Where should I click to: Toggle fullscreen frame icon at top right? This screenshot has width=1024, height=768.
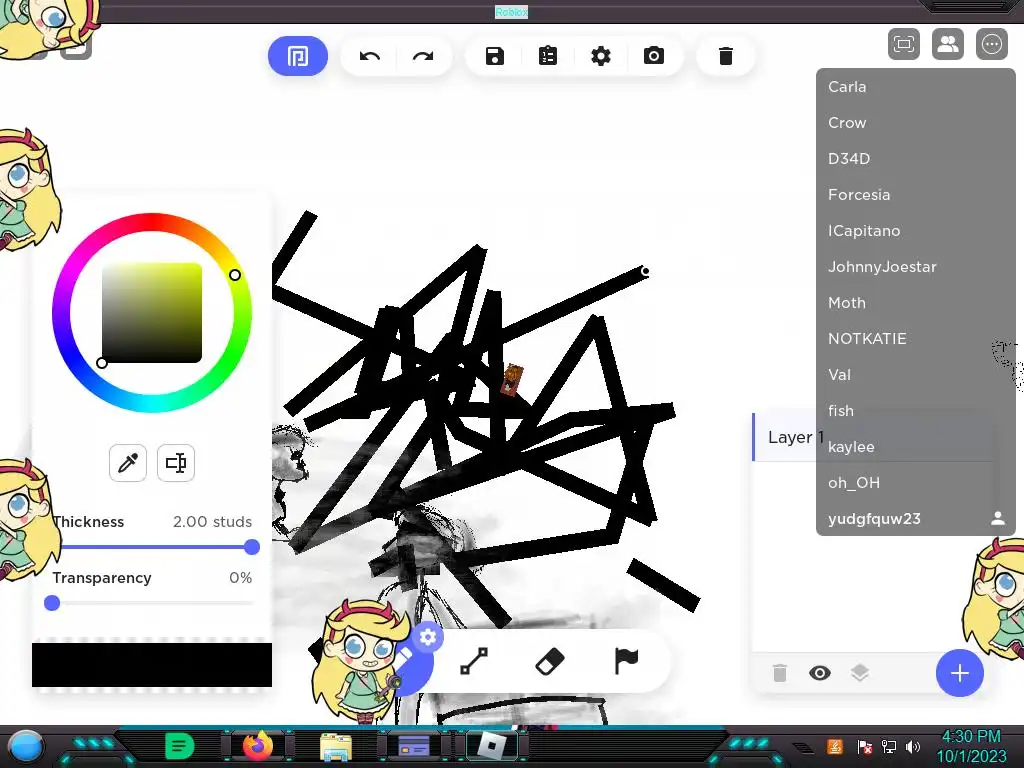click(x=904, y=44)
